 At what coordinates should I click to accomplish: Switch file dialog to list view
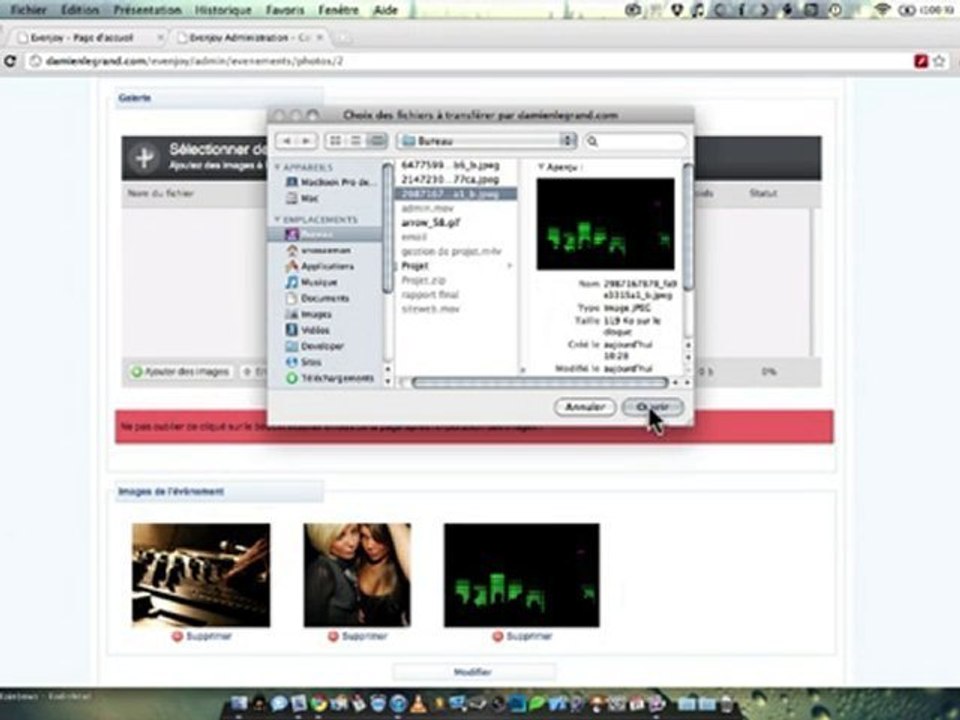(x=356, y=141)
